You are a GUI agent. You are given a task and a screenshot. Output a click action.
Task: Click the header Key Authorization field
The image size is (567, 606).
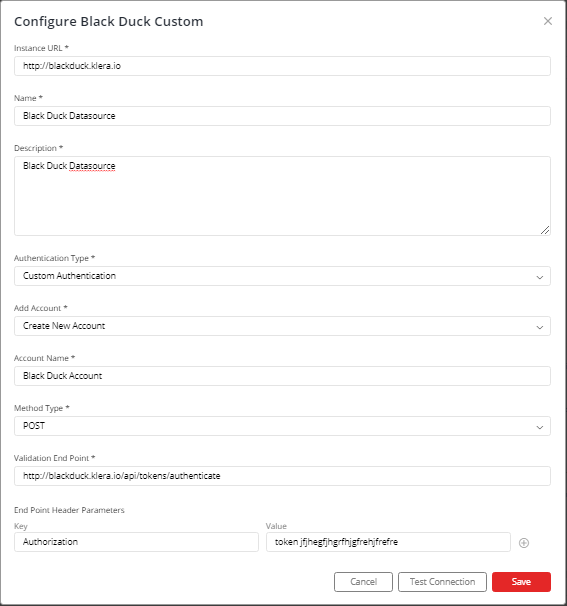[136, 542]
